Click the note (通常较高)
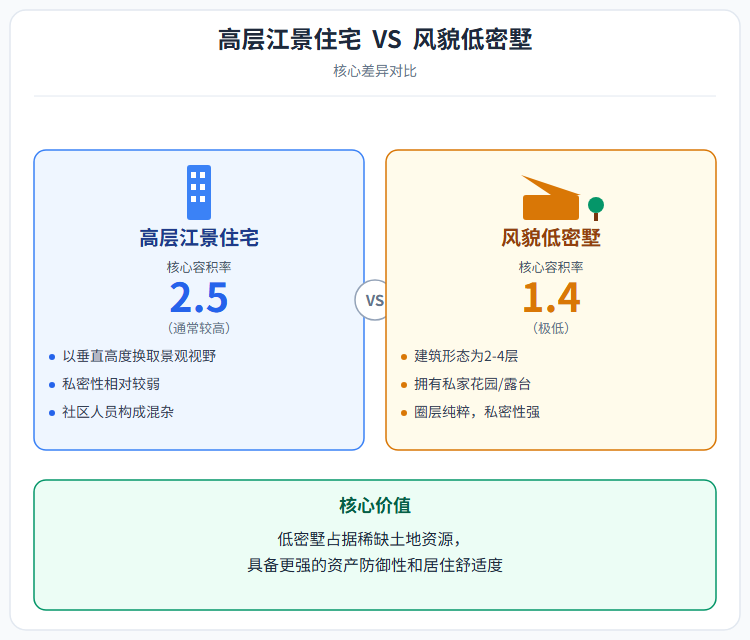750x640 pixels. tap(199, 328)
